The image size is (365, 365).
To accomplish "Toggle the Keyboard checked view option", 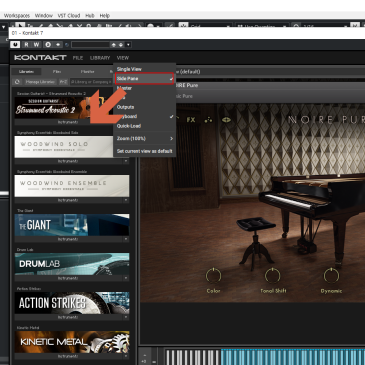I will (145, 116).
